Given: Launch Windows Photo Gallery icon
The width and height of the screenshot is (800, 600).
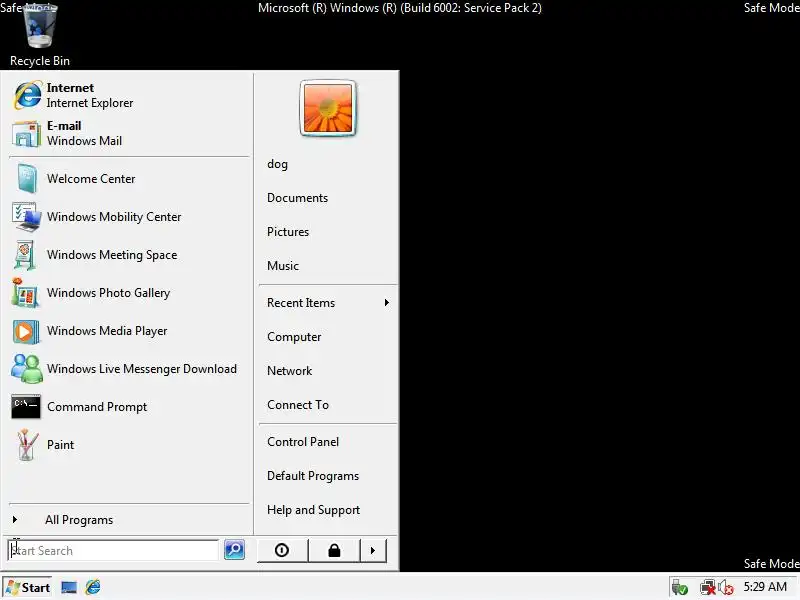Looking at the screenshot, I should point(25,293).
